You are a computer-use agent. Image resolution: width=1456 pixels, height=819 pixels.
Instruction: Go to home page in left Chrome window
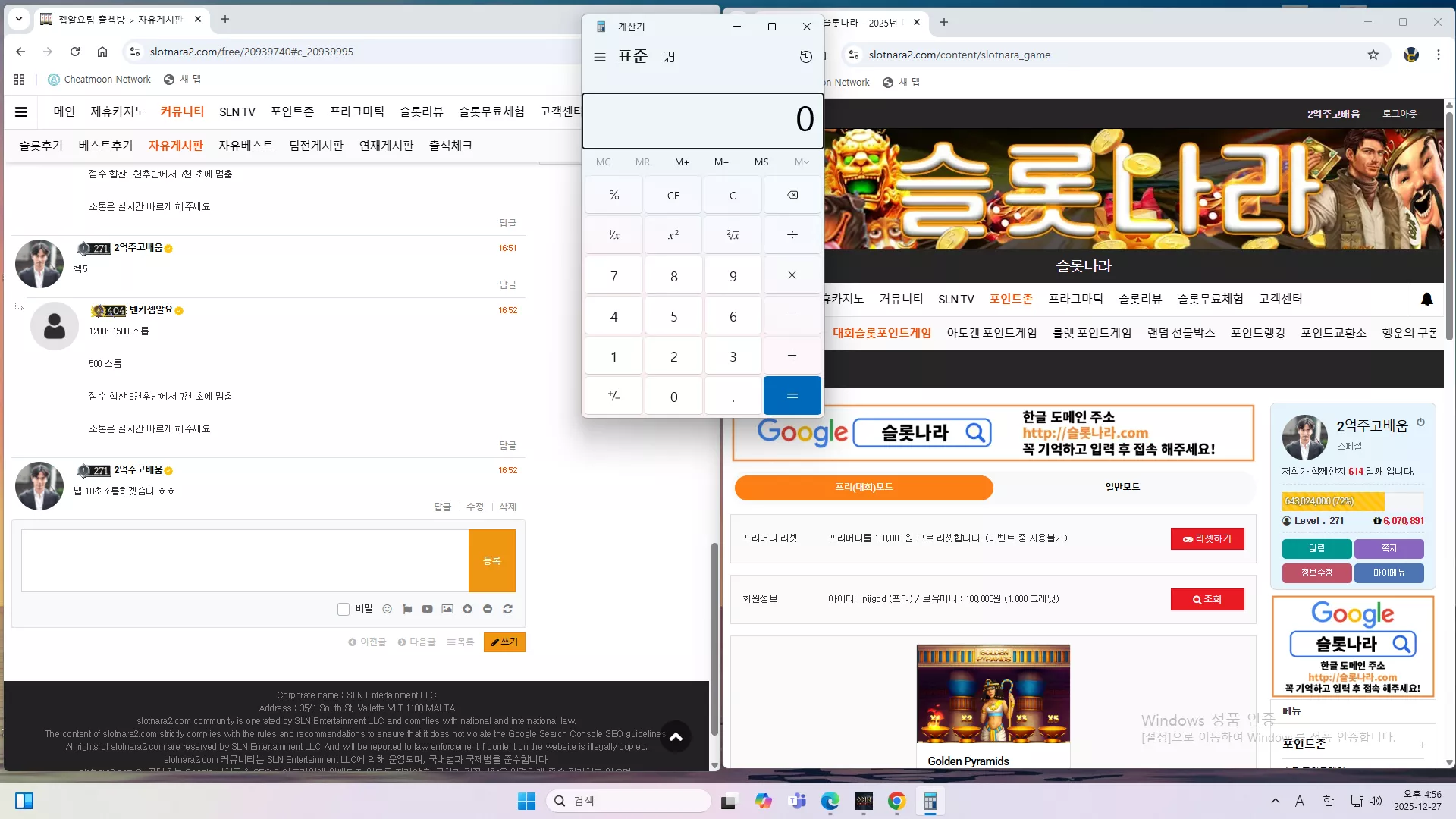point(102,52)
